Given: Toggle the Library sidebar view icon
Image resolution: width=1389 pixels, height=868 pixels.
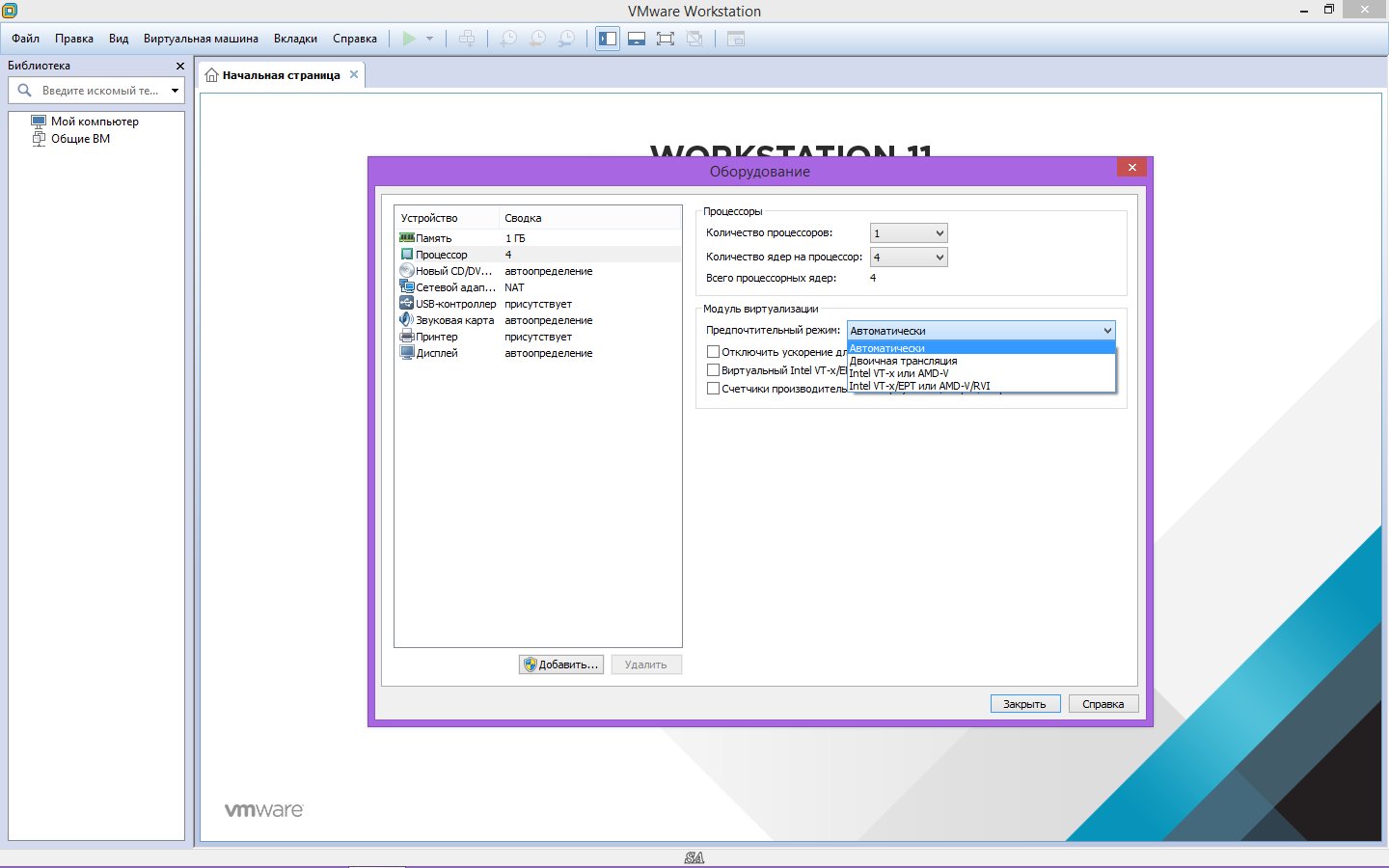Looking at the screenshot, I should point(608,39).
